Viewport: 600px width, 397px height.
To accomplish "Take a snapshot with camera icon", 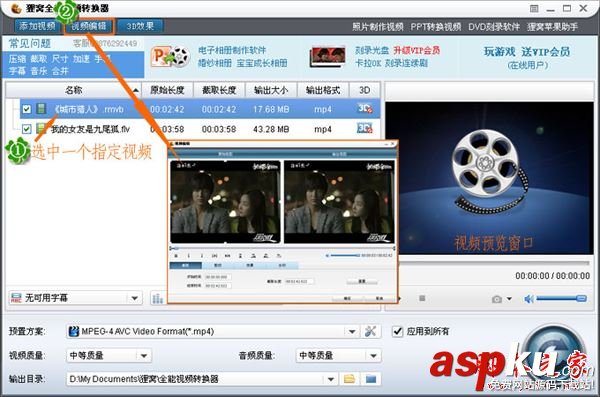I will (497, 299).
